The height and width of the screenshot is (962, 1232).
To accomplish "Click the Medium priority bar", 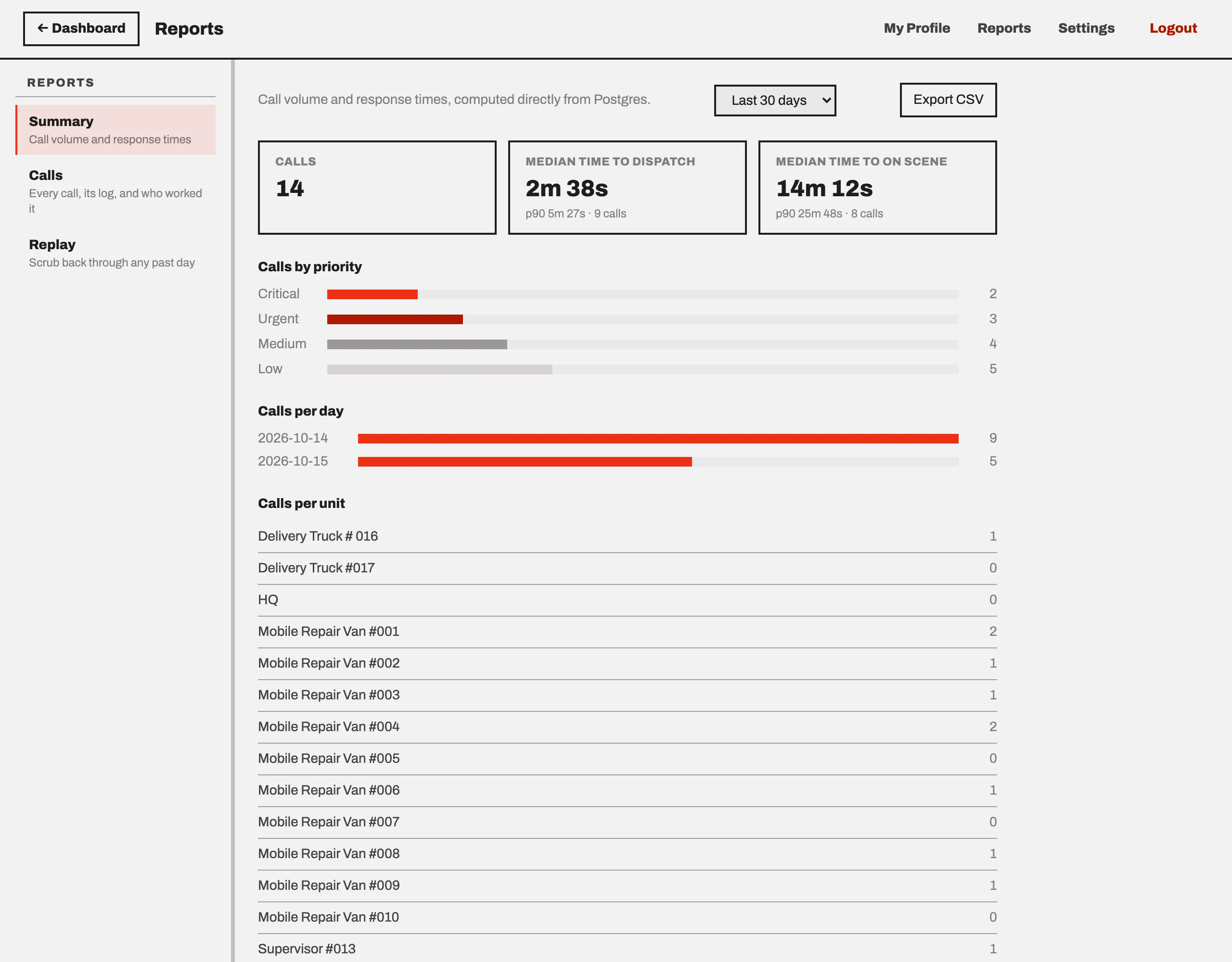I will tap(417, 344).
